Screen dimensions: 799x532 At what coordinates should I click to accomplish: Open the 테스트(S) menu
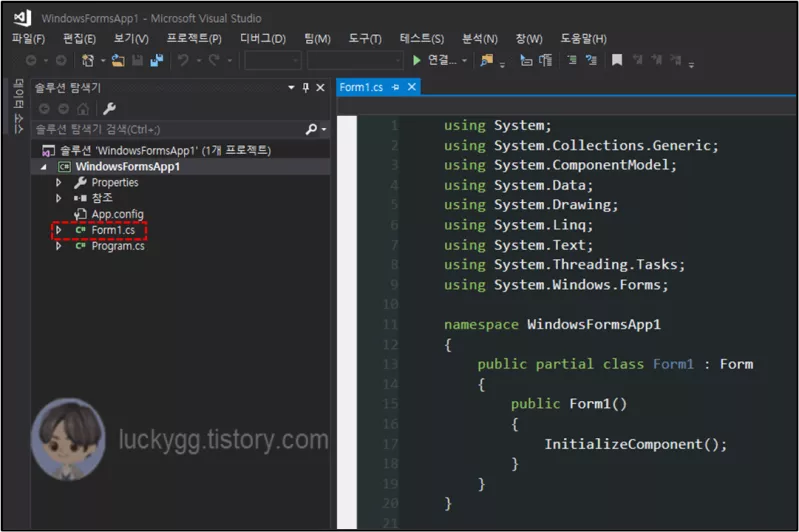coord(421,39)
